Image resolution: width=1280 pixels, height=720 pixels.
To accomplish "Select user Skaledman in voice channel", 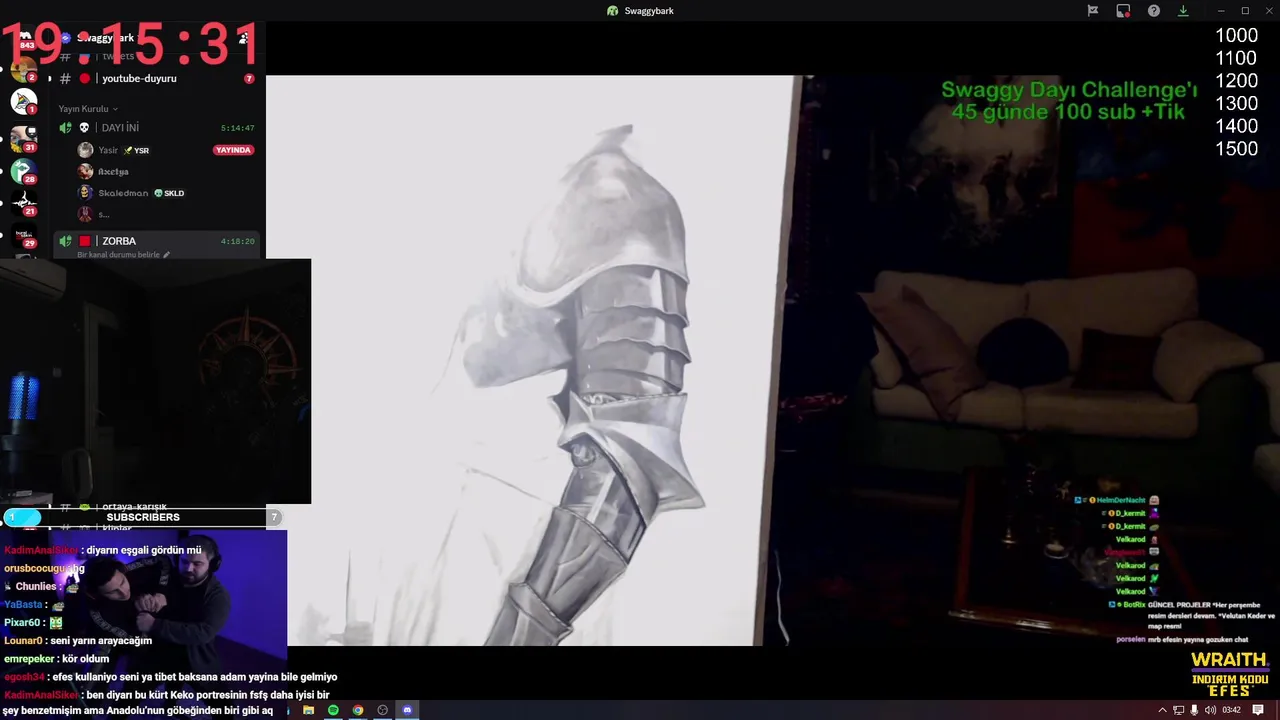I will pos(123,193).
